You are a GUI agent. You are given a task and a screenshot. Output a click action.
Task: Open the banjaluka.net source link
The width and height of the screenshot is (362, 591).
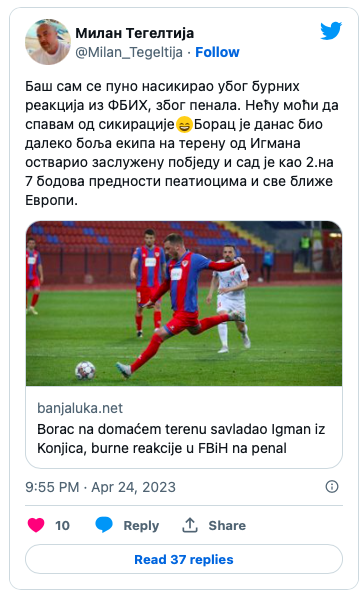click(x=80, y=408)
